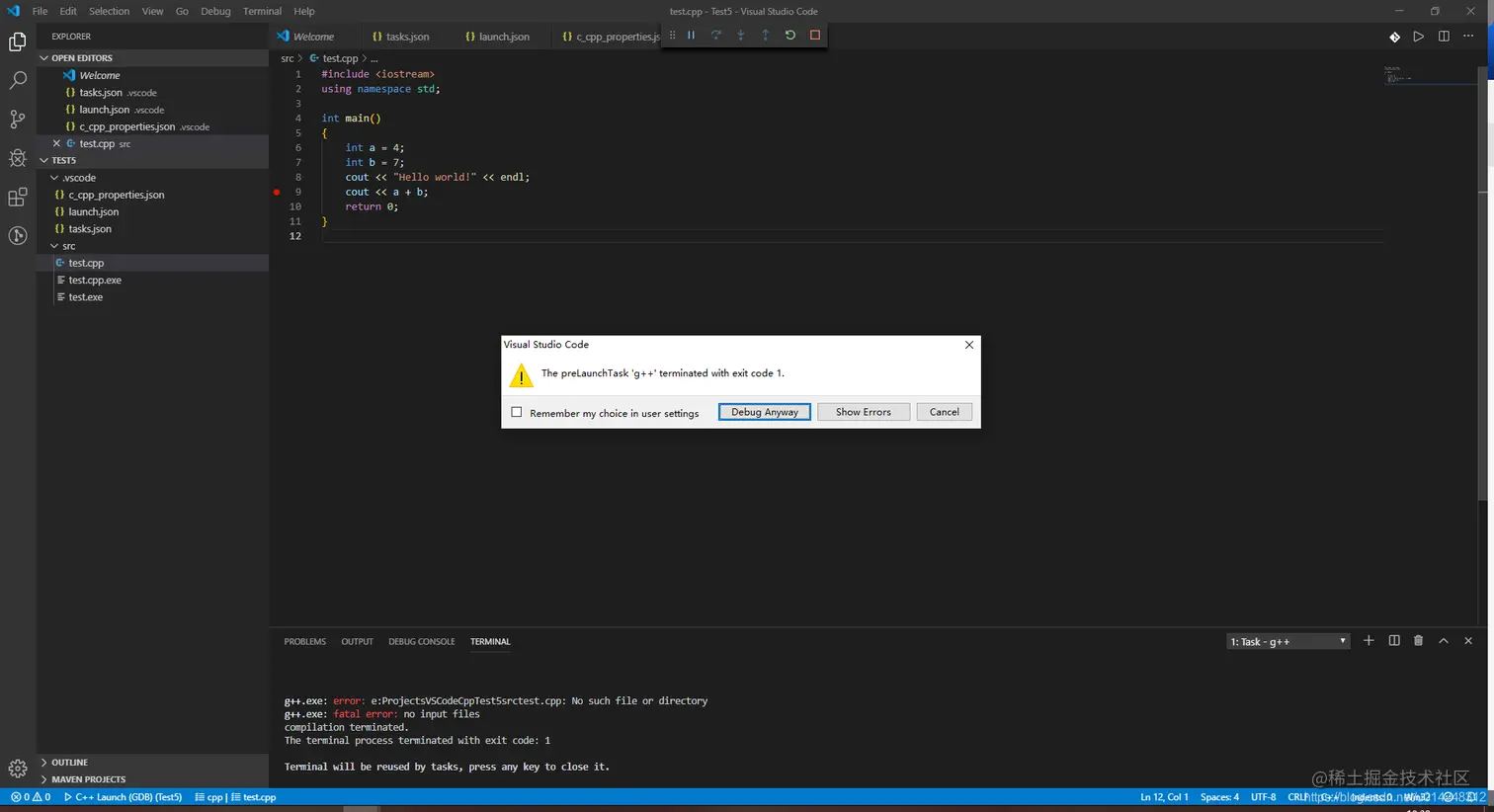
Task: Click C++ Launch (GDB) status bar item
Action: pos(124,797)
